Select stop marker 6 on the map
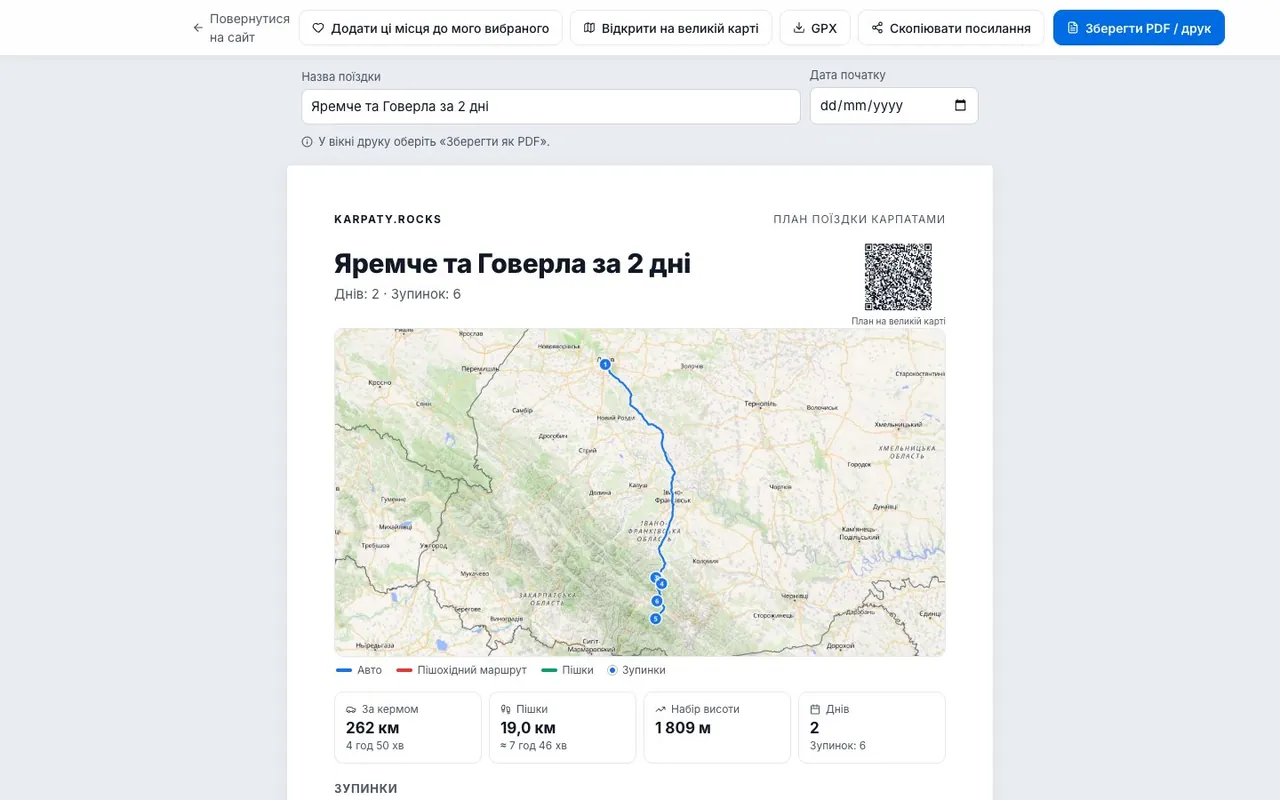 (x=657, y=601)
